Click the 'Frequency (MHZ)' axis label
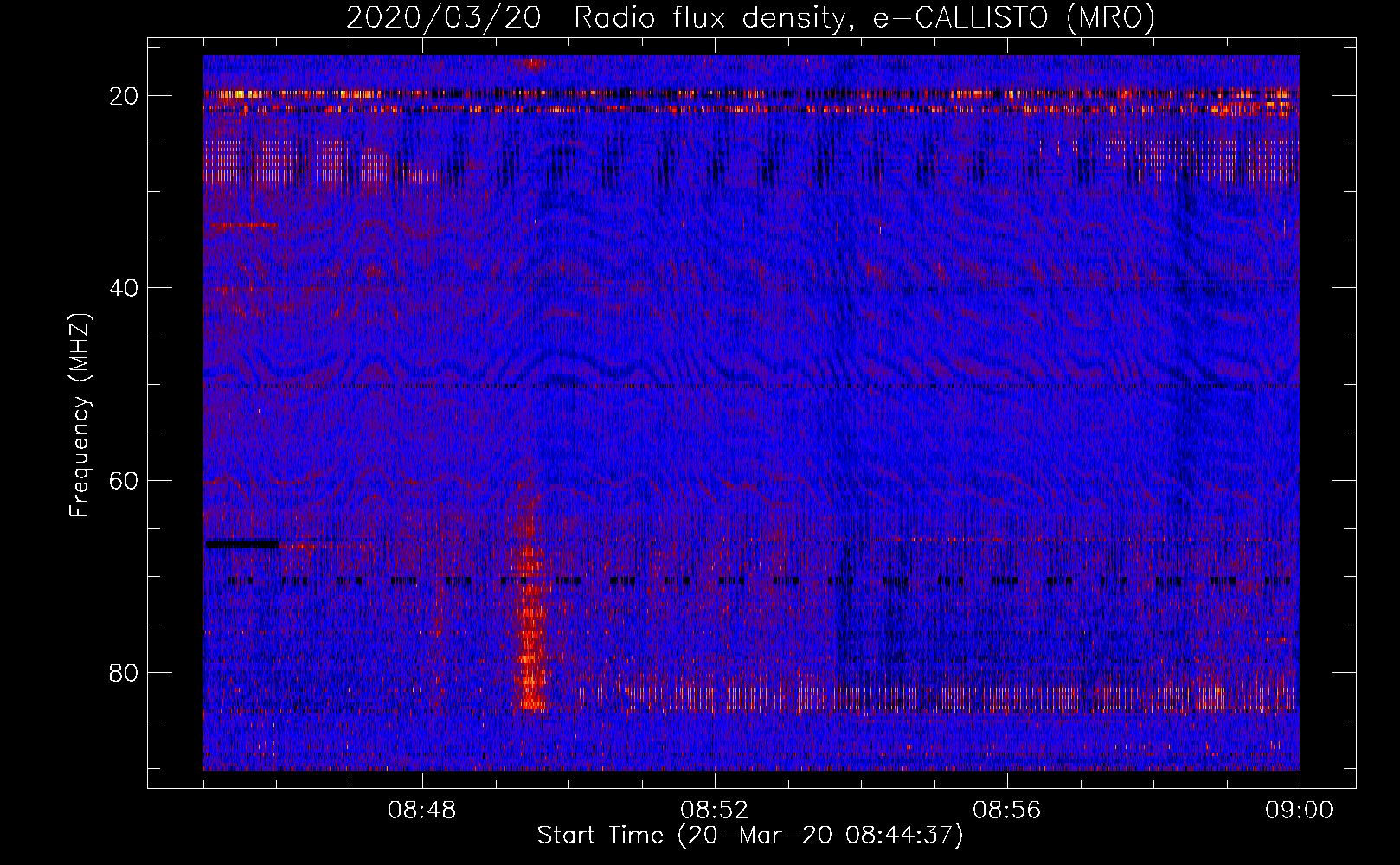Image resolution: width=1400 pixels, height=865 pixels. (80, 416)
